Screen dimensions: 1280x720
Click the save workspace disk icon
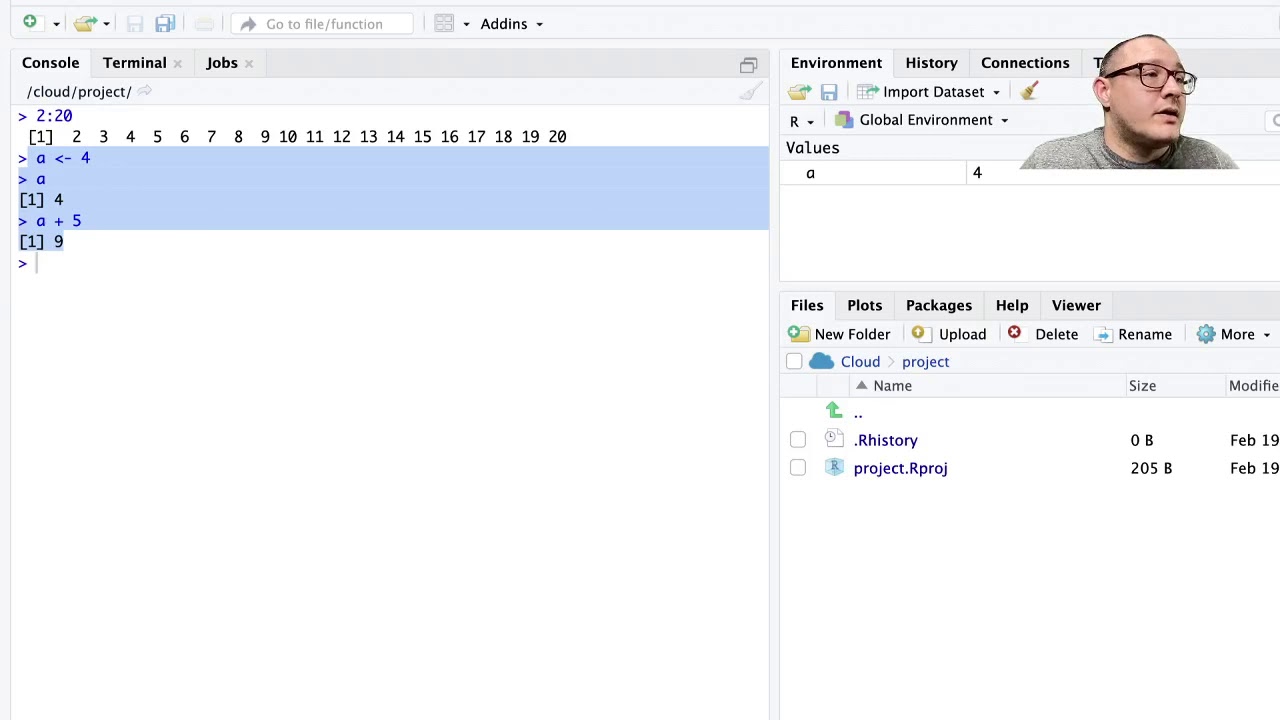[x=829, y=92]
